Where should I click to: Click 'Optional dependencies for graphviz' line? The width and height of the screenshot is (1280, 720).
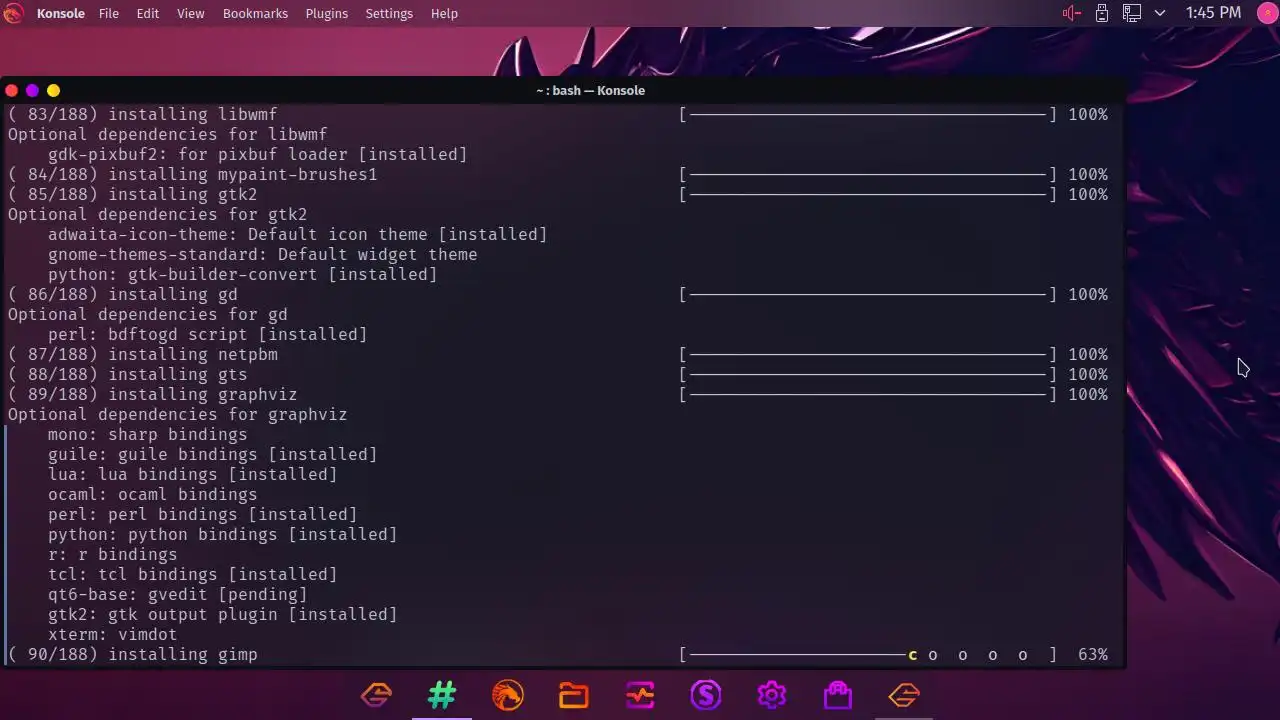pyautogui.click(x=178, y=414)
